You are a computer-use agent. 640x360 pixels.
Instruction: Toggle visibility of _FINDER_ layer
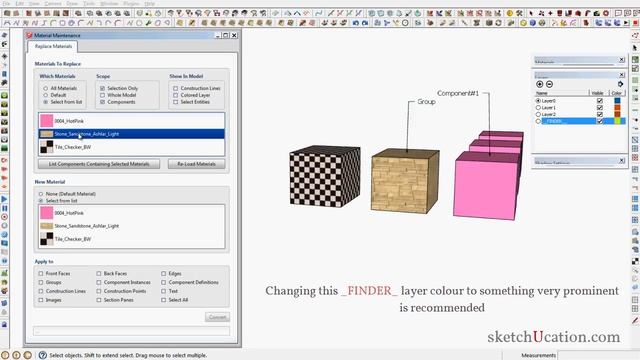600,121
